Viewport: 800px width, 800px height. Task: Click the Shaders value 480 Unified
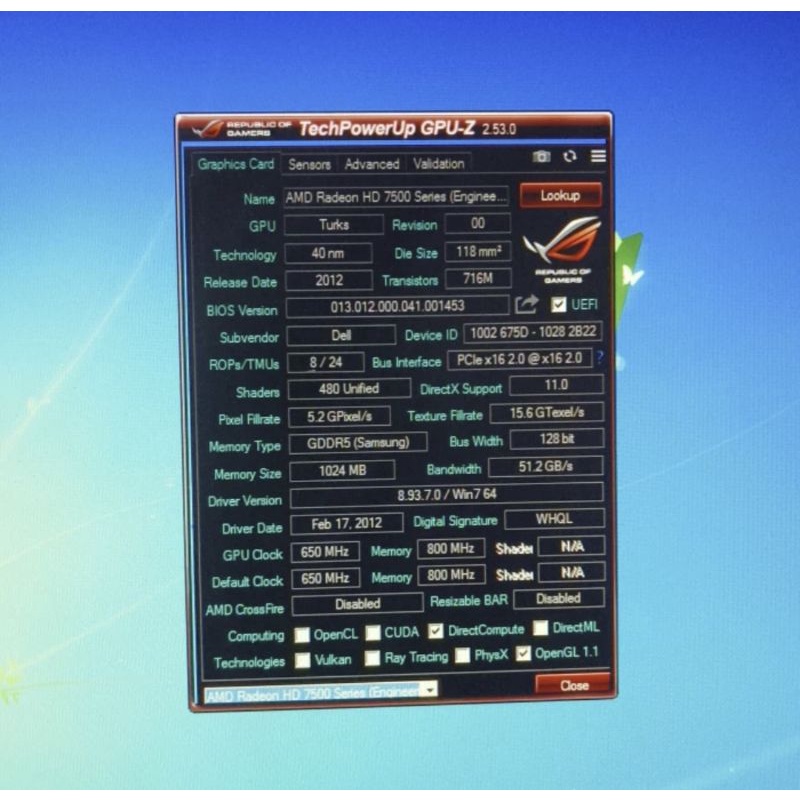349,389
